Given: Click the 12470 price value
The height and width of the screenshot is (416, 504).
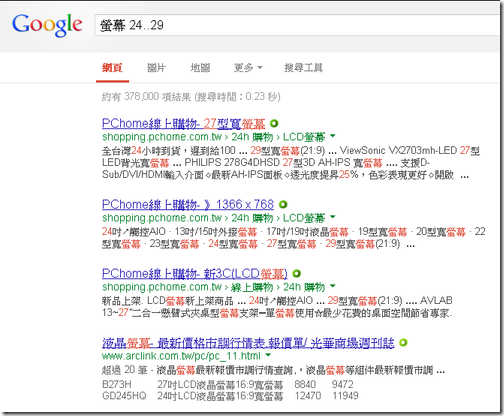Looking at the screenshot, I should pos(308,396).
